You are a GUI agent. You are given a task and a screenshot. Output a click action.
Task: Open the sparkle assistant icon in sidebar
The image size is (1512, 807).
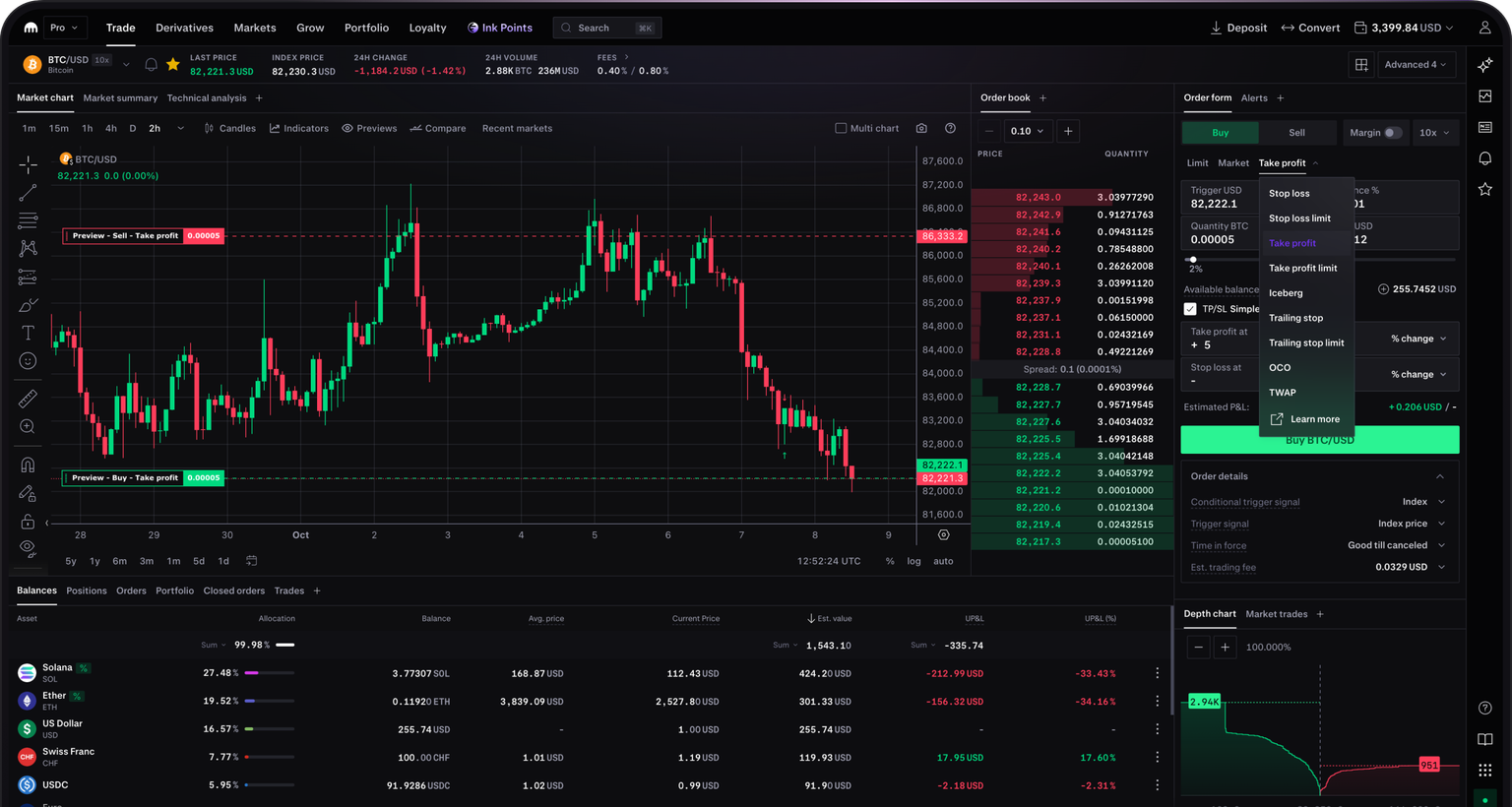pyautogui.click(x=1484, y=65)
